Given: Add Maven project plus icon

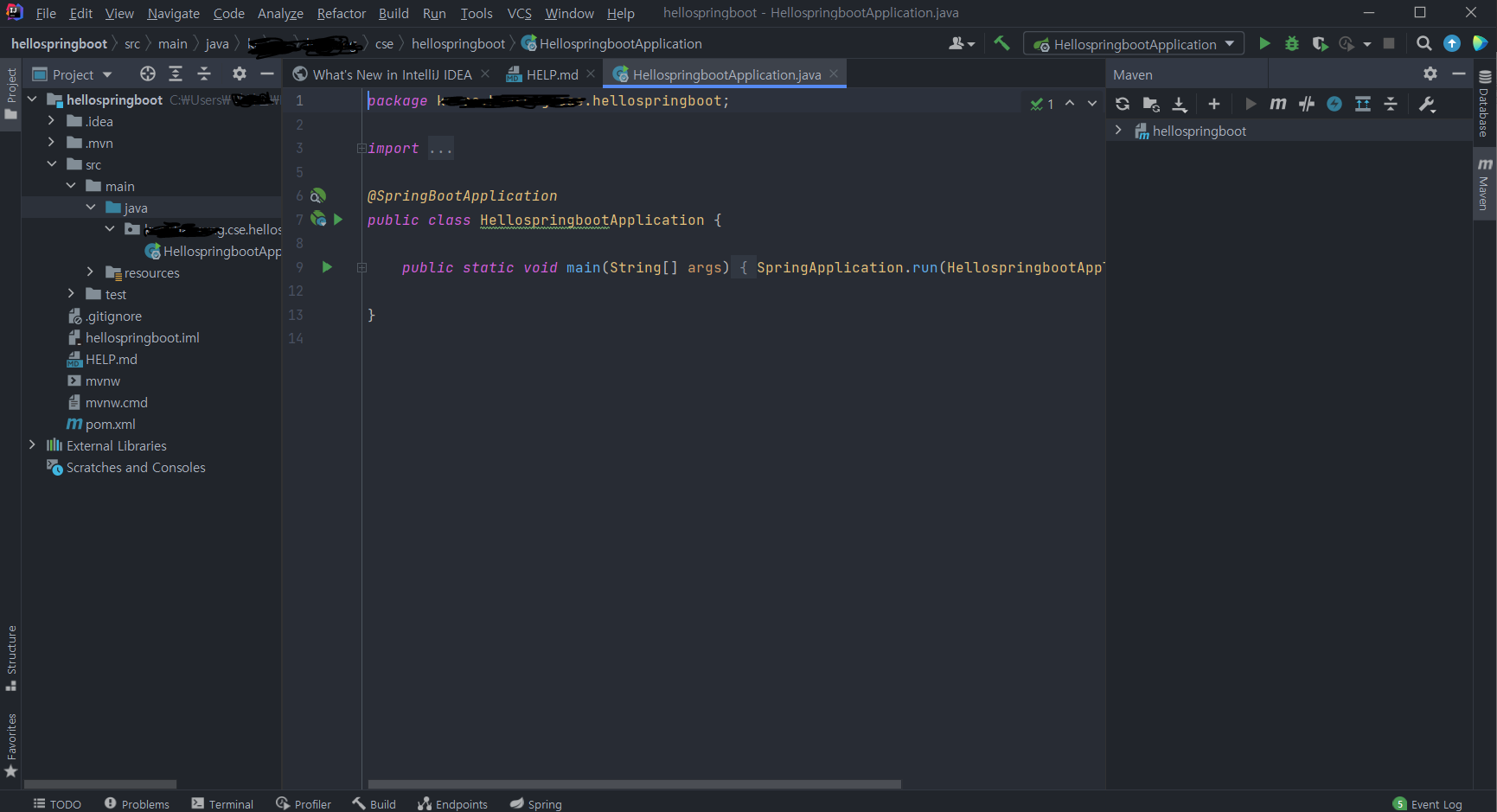Looking at the screenshot, I should click(1214, 104).
